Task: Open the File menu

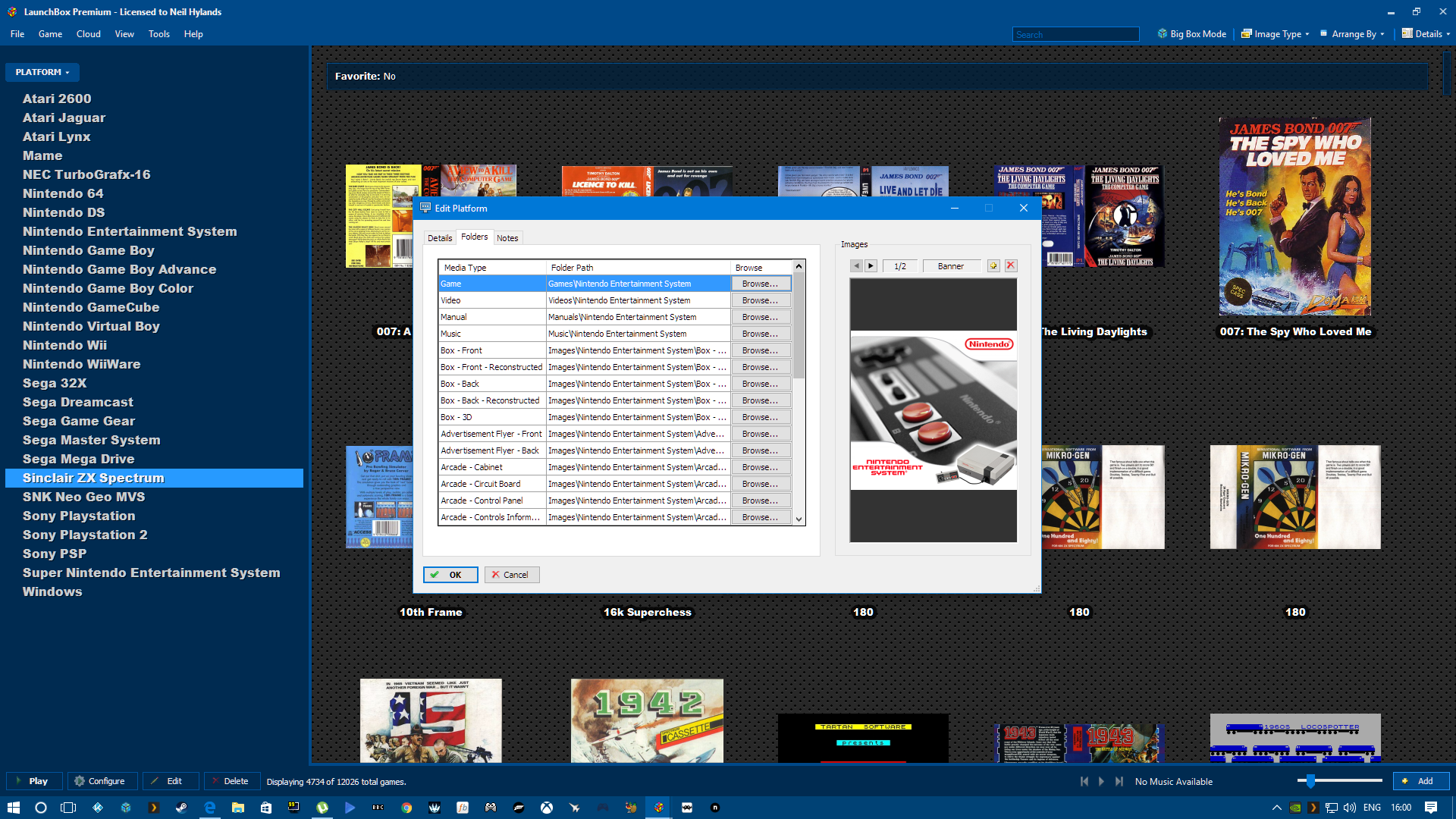Action: [17, 34]
